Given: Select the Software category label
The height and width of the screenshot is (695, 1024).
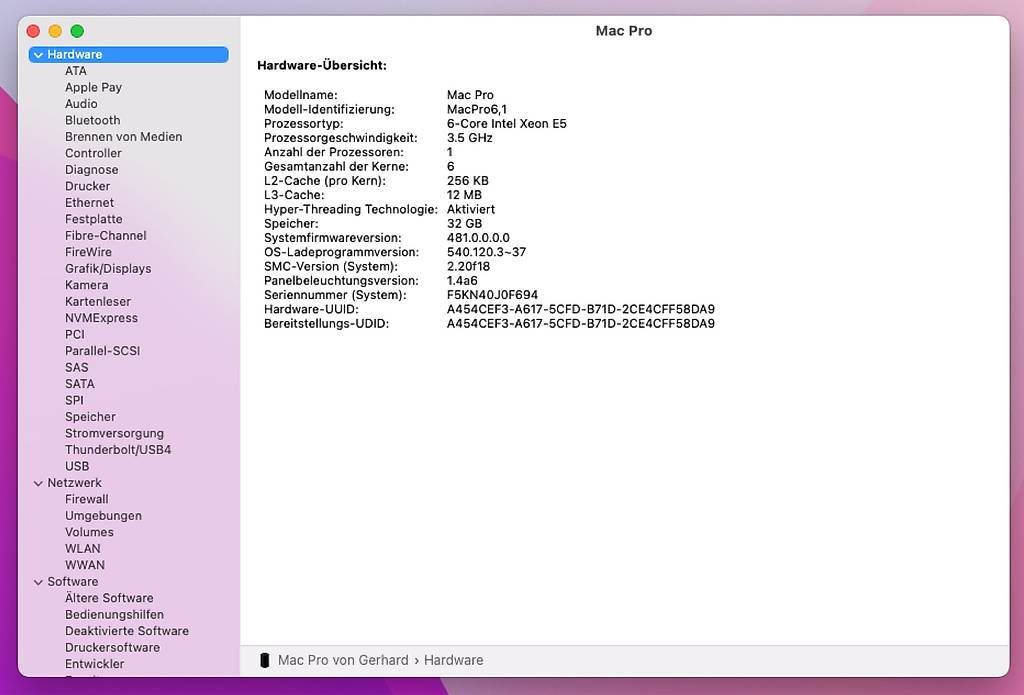Looking at the screenshot, I should (x=72, y=581).
